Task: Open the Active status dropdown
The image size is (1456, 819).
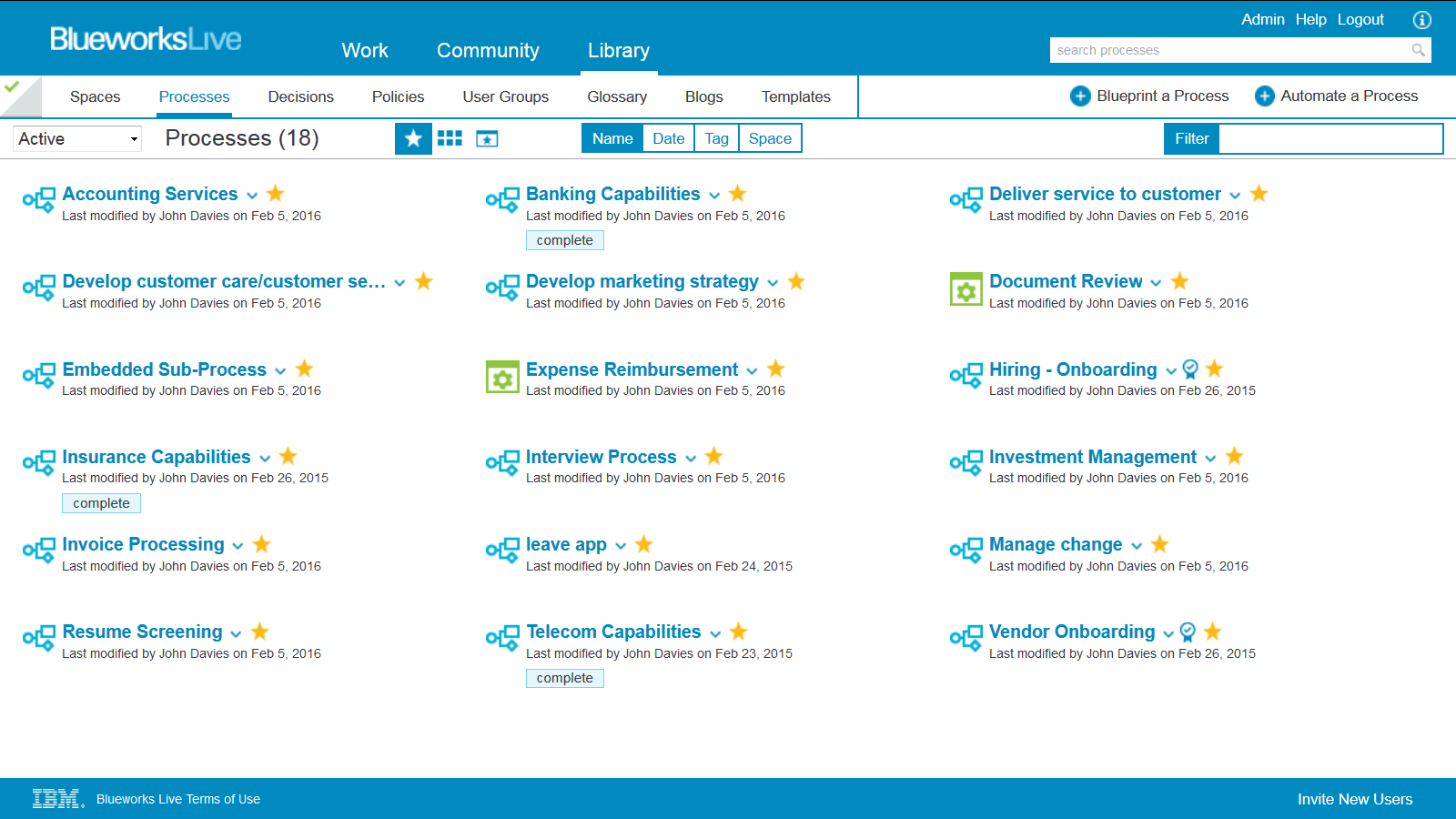Action: point(76,138)
